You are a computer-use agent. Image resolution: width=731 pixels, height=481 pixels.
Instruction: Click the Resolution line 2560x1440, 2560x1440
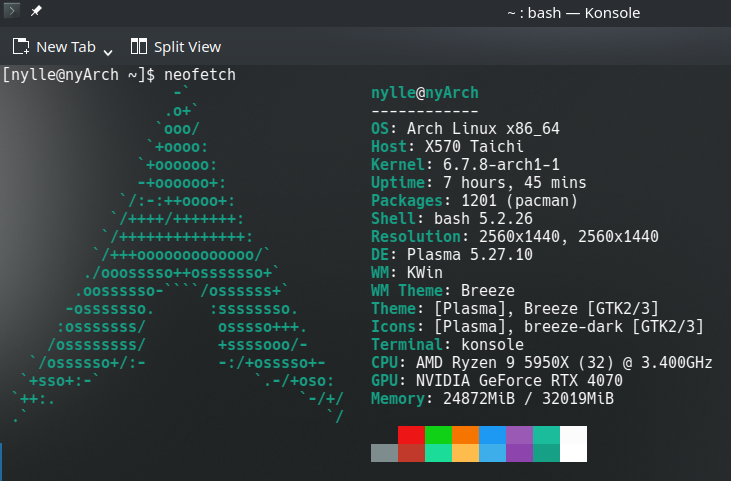[x=515, y=237]
